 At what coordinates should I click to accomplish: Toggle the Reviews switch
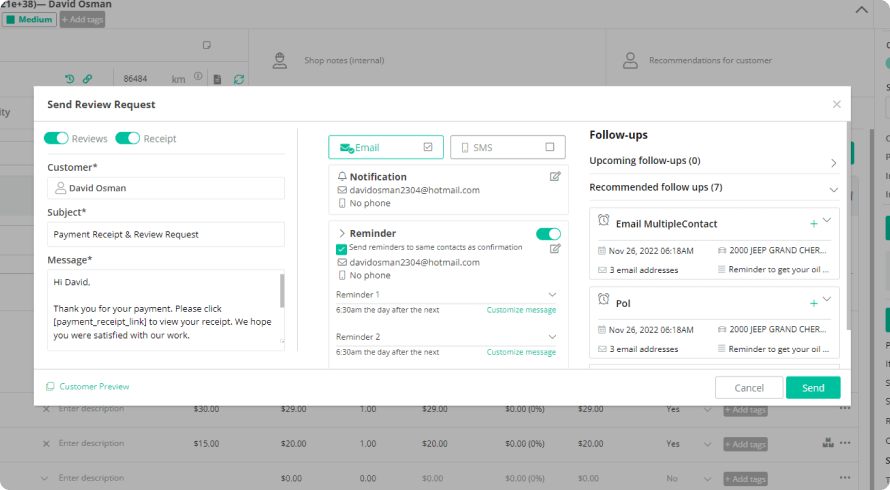pyautogui.click(x=56, y=139)
